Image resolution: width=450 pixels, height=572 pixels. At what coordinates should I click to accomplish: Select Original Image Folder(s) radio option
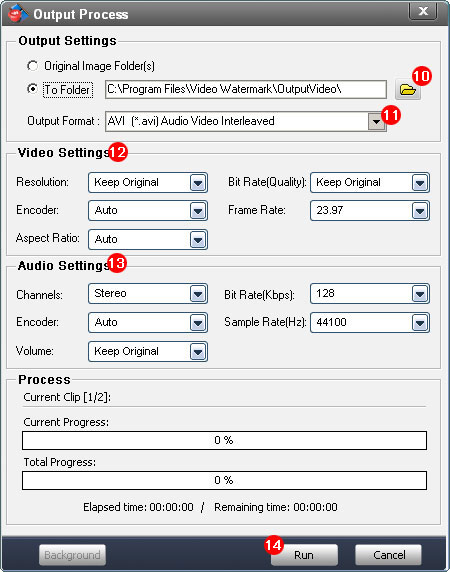click(x=32, y=66)
